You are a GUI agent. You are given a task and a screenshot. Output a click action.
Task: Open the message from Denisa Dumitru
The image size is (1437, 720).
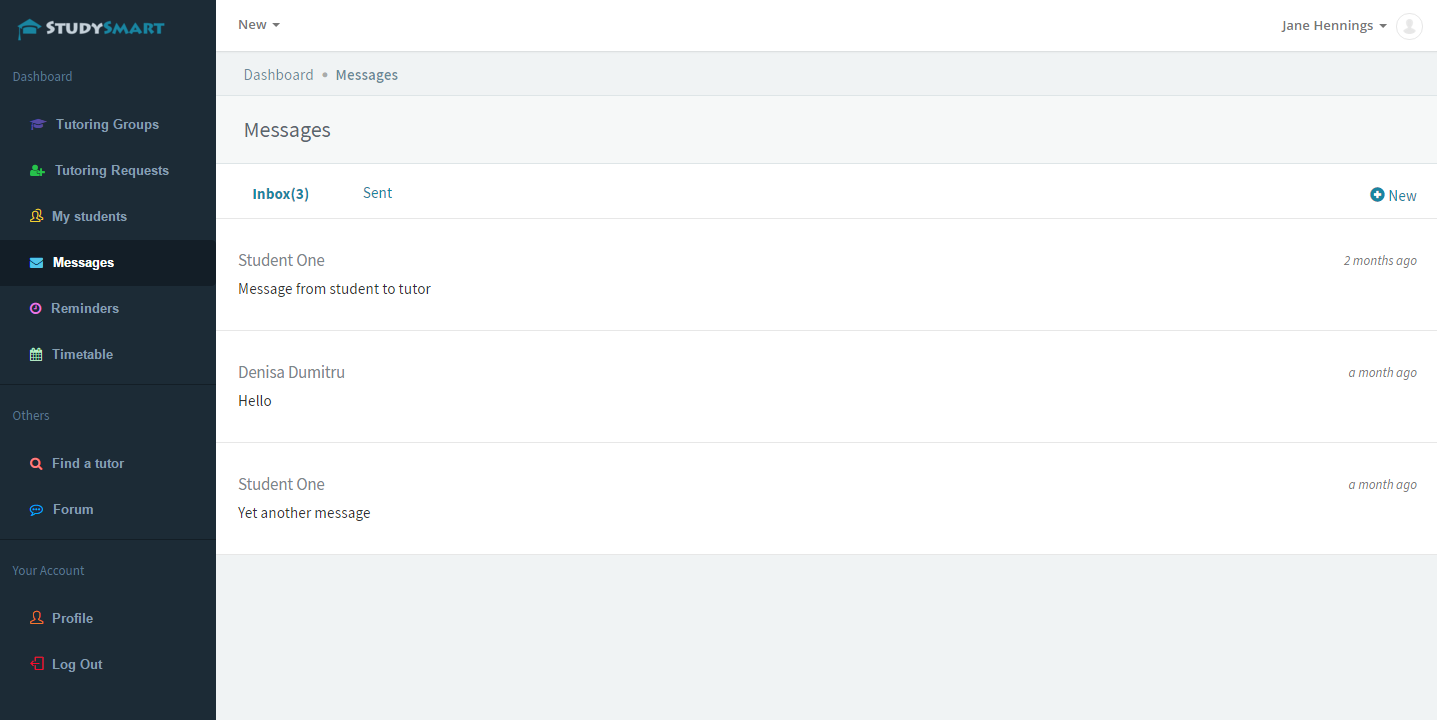pyautogui.click(x=291, y=371)
